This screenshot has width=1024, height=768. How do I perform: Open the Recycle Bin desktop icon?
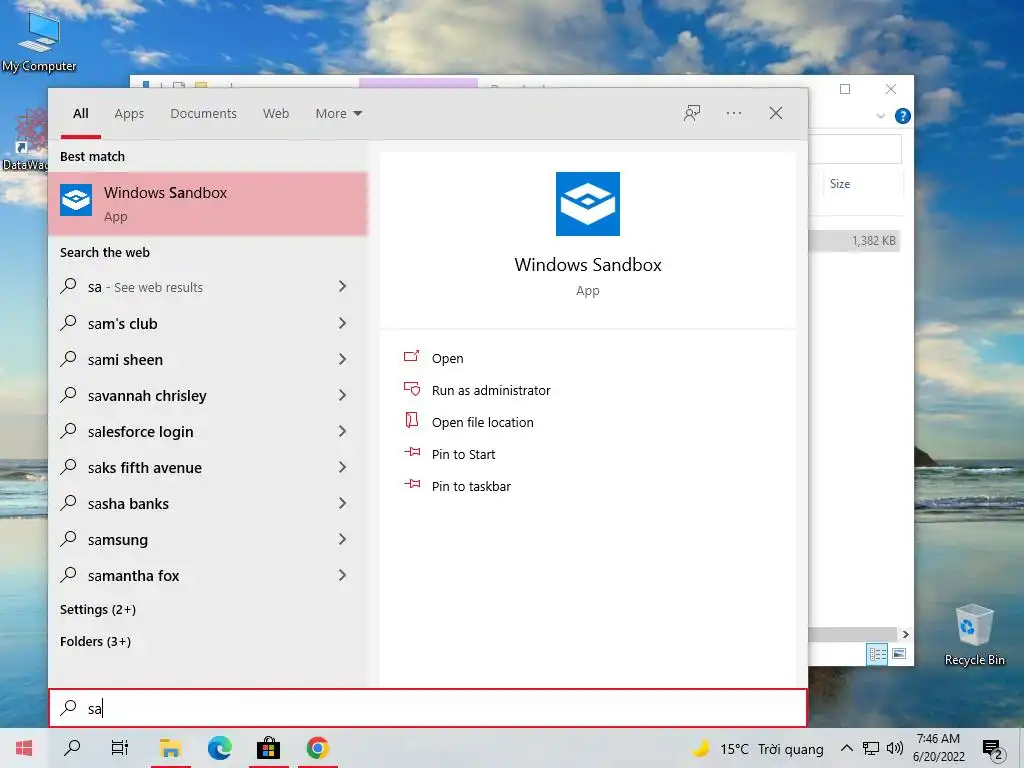pyautogui.click(x=974, y=635)
